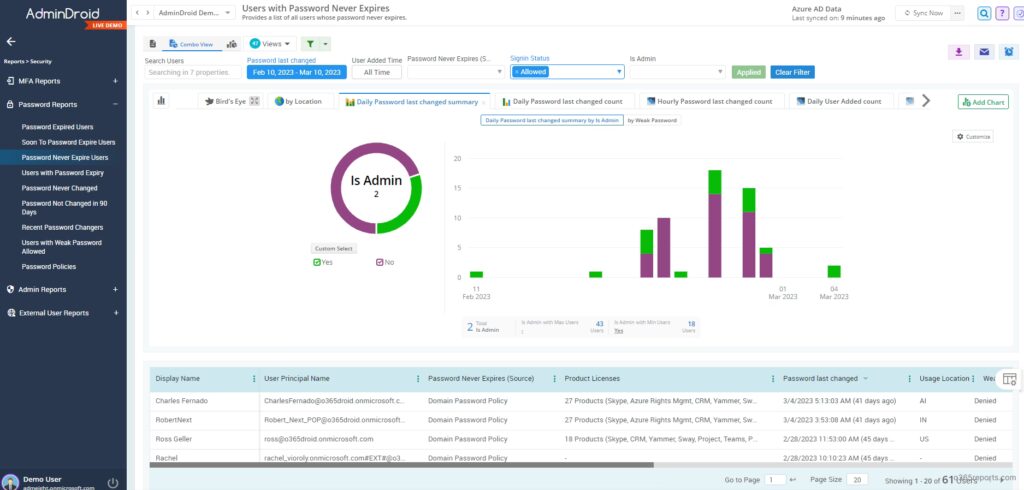Screen dimensions: 1024x490
Task: Uncheck the Yes legend checkbox
Action: (x=317, y=262)
